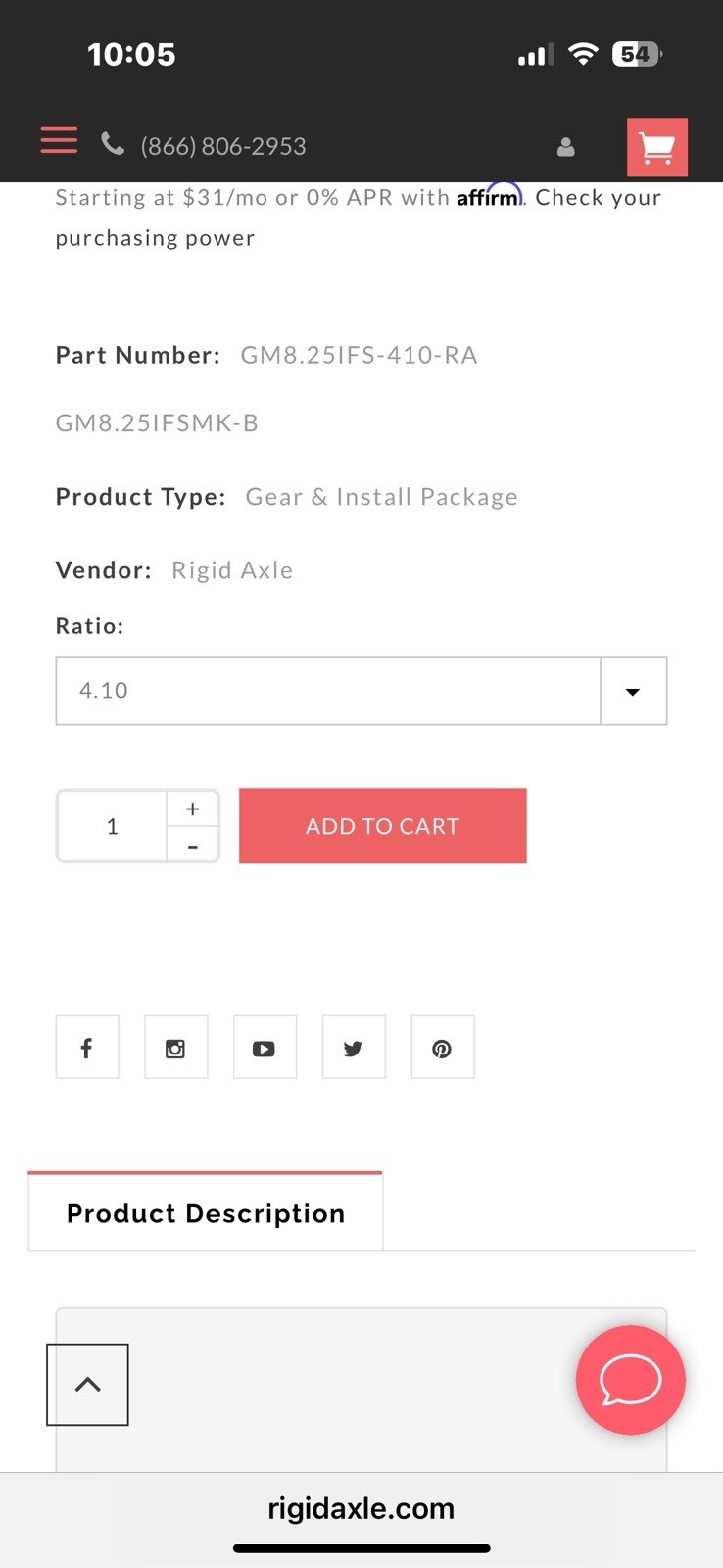Open the Pinterest social link
The image size is (723, 1568).
coord(442,1048)
